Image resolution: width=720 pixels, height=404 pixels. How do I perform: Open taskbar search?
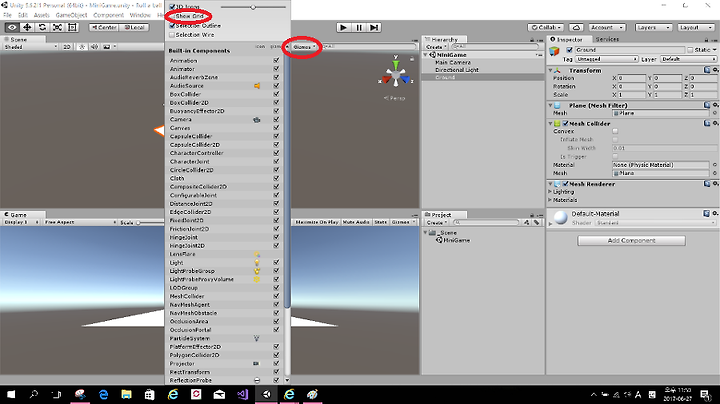click(x=34, y=394)
